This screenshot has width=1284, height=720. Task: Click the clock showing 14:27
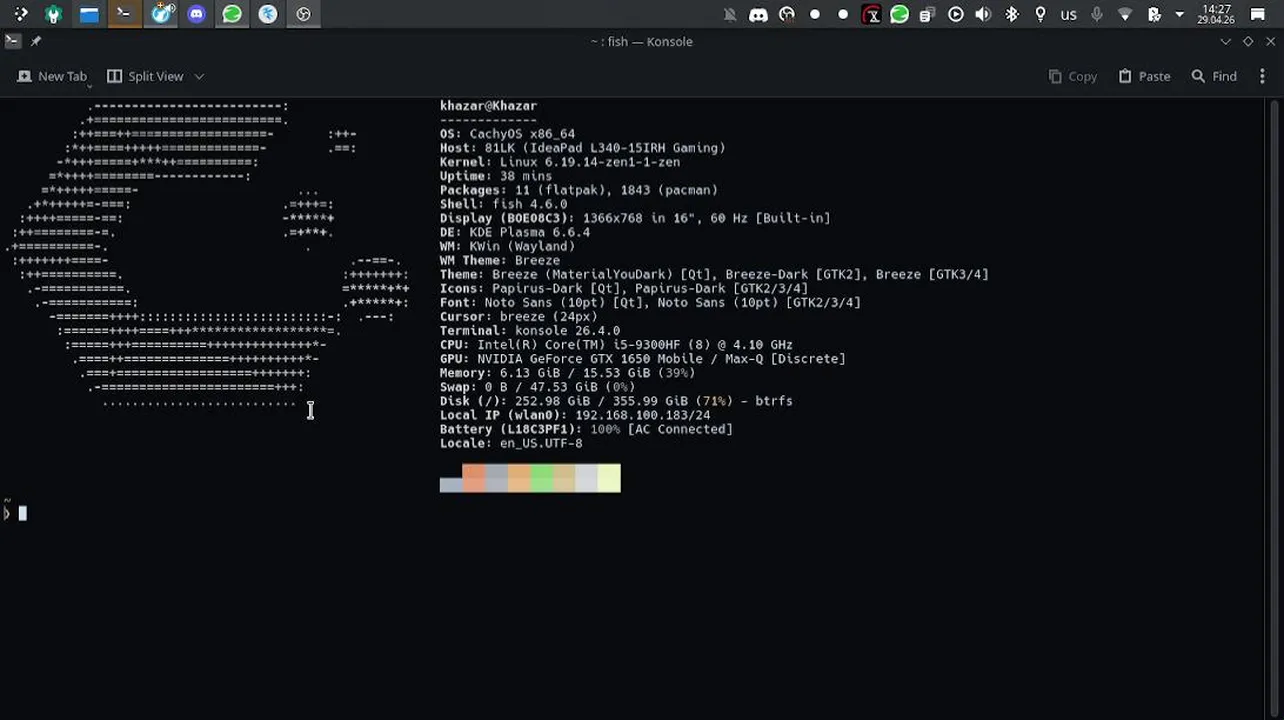coord(1216,14)
